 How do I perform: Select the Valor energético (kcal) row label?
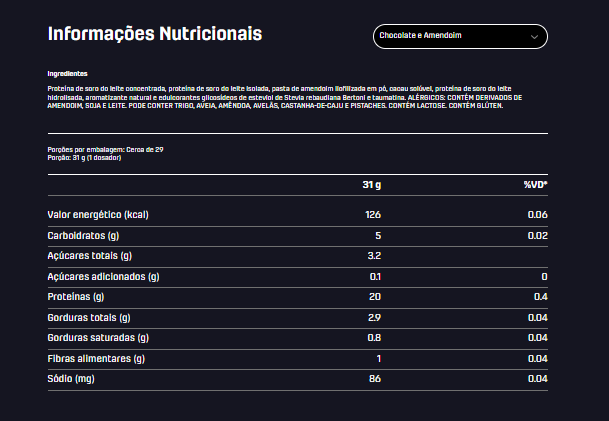(98, 215)
